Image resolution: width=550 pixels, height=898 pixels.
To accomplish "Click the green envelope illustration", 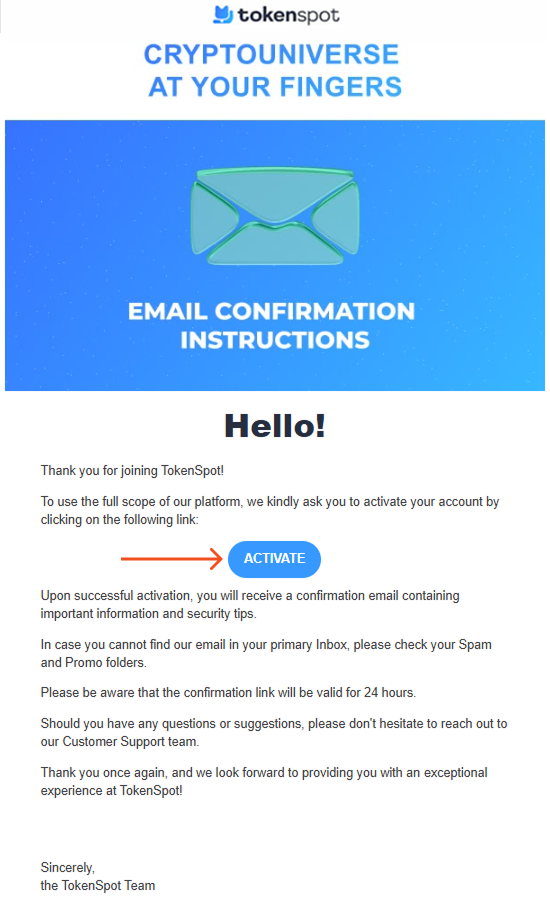I will point(275,216).
